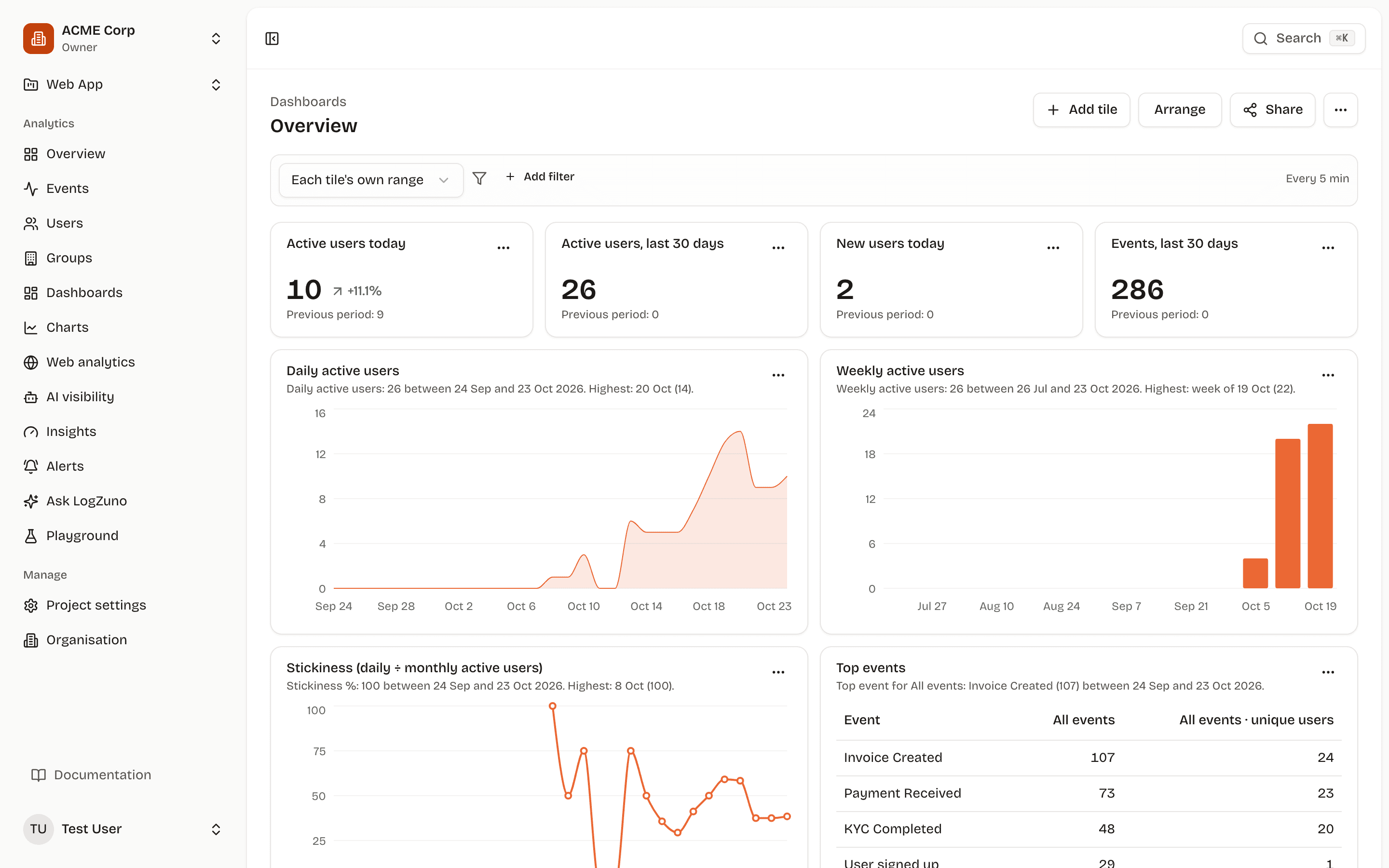
Task: Open Top events tile options menu
Action: point(1328,672)
